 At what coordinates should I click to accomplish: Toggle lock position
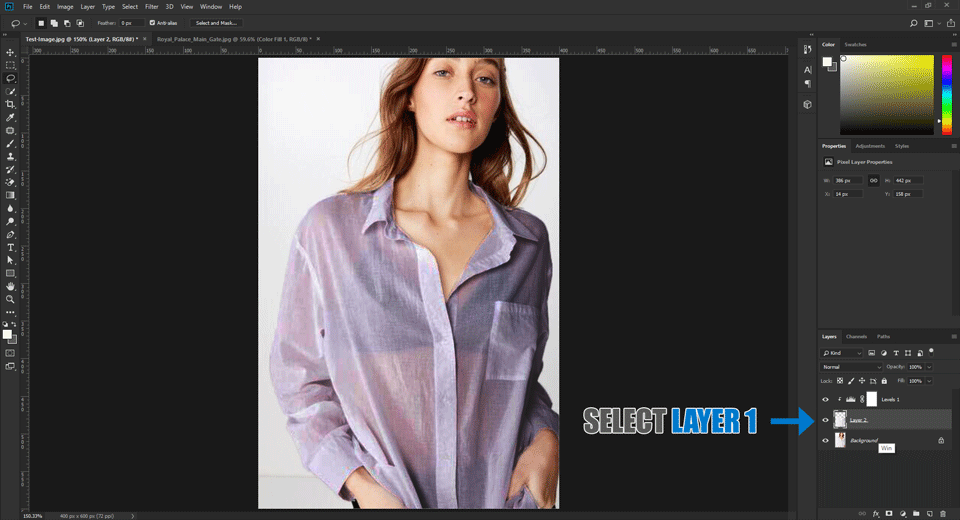tap(862, 381)
